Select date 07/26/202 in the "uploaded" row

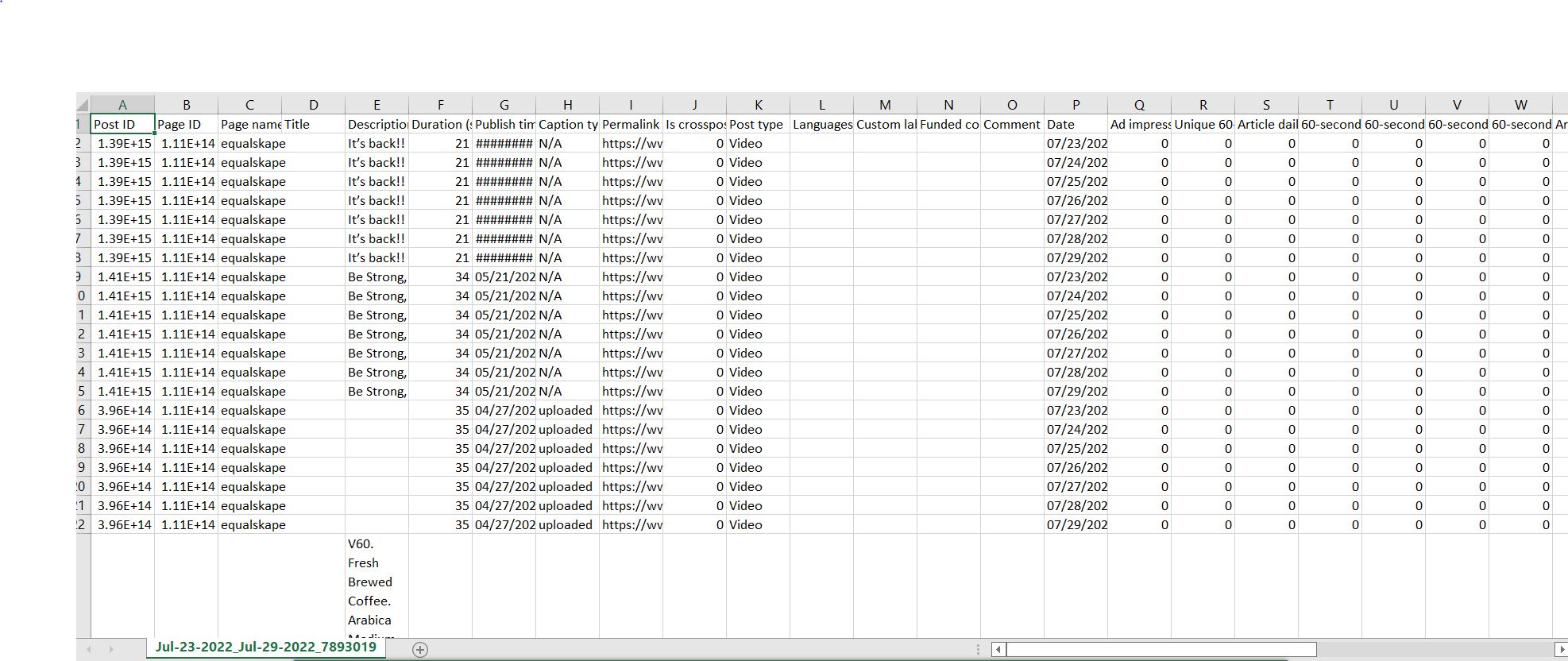1076,467
